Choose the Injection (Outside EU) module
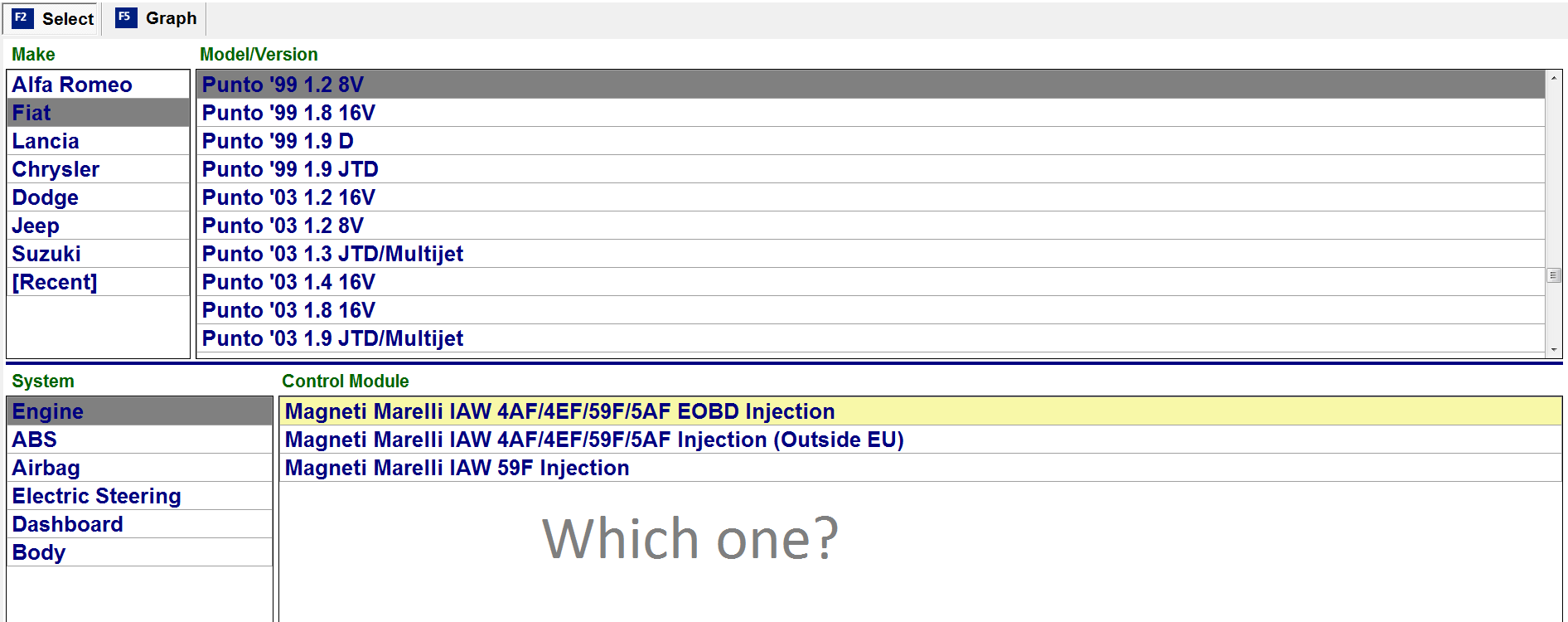The width and height of the screenshot is (1568, 622). [x=593, y=440]
